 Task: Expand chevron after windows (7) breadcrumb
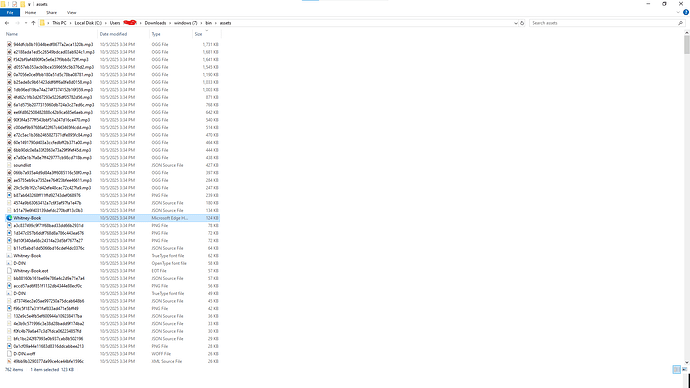point(202,23)
